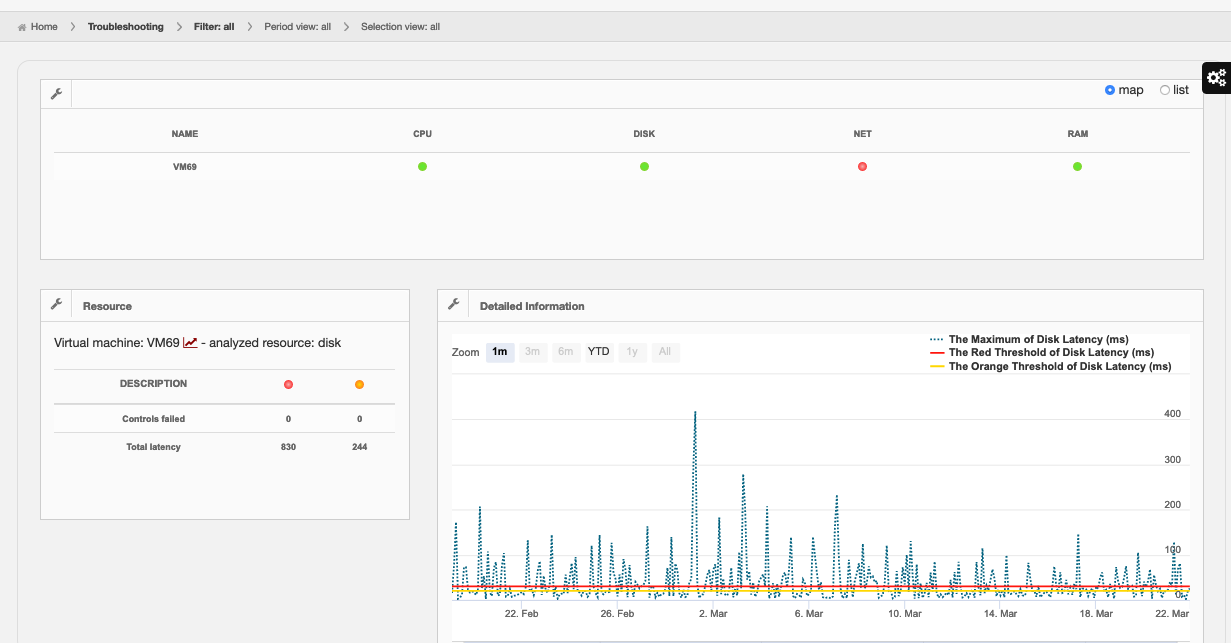The width and height of the screenshot is (1231, 643).
Task: Set chart zoom to 1m
Action: 500,352
